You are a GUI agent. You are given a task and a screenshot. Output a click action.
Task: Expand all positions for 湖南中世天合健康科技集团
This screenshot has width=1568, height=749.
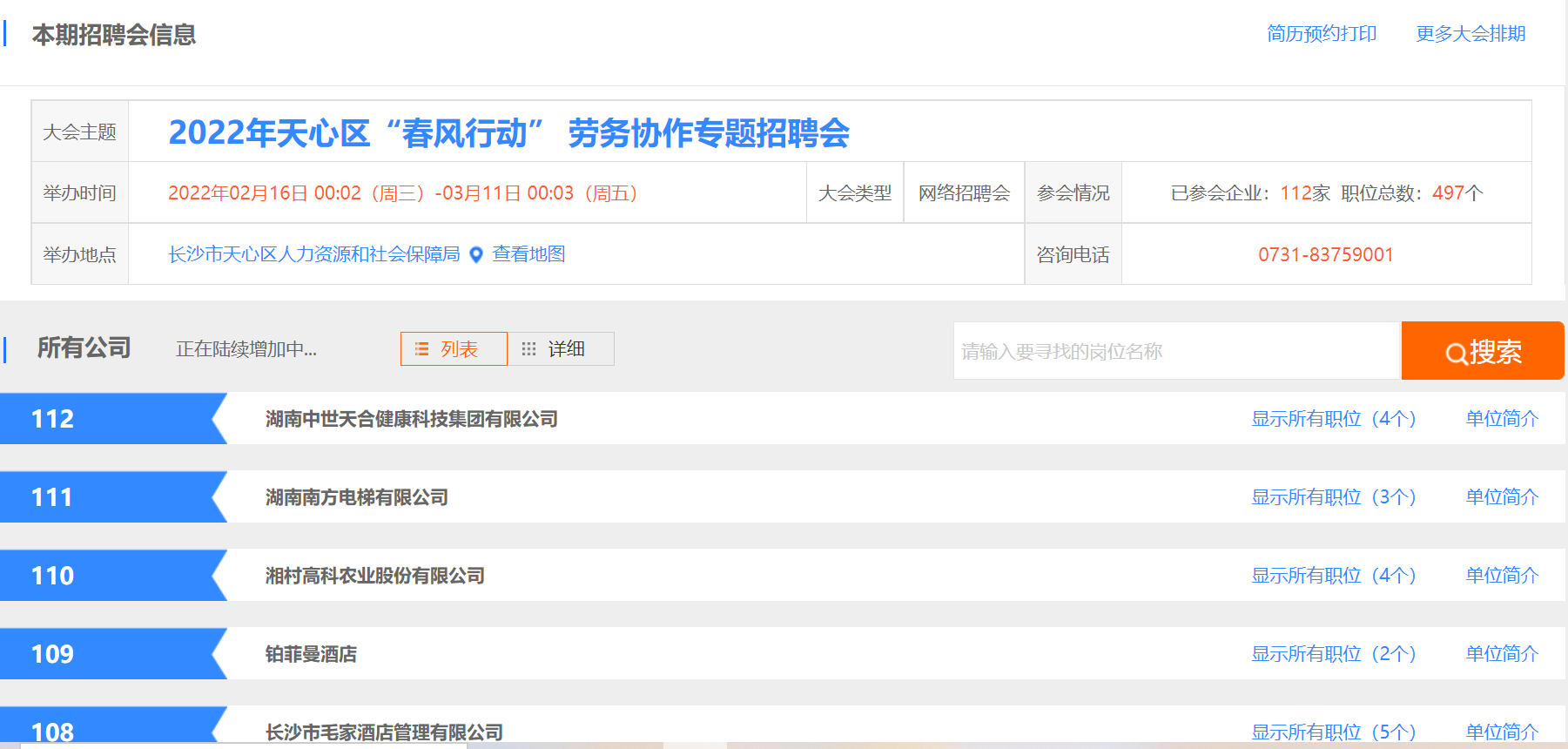1333,419
